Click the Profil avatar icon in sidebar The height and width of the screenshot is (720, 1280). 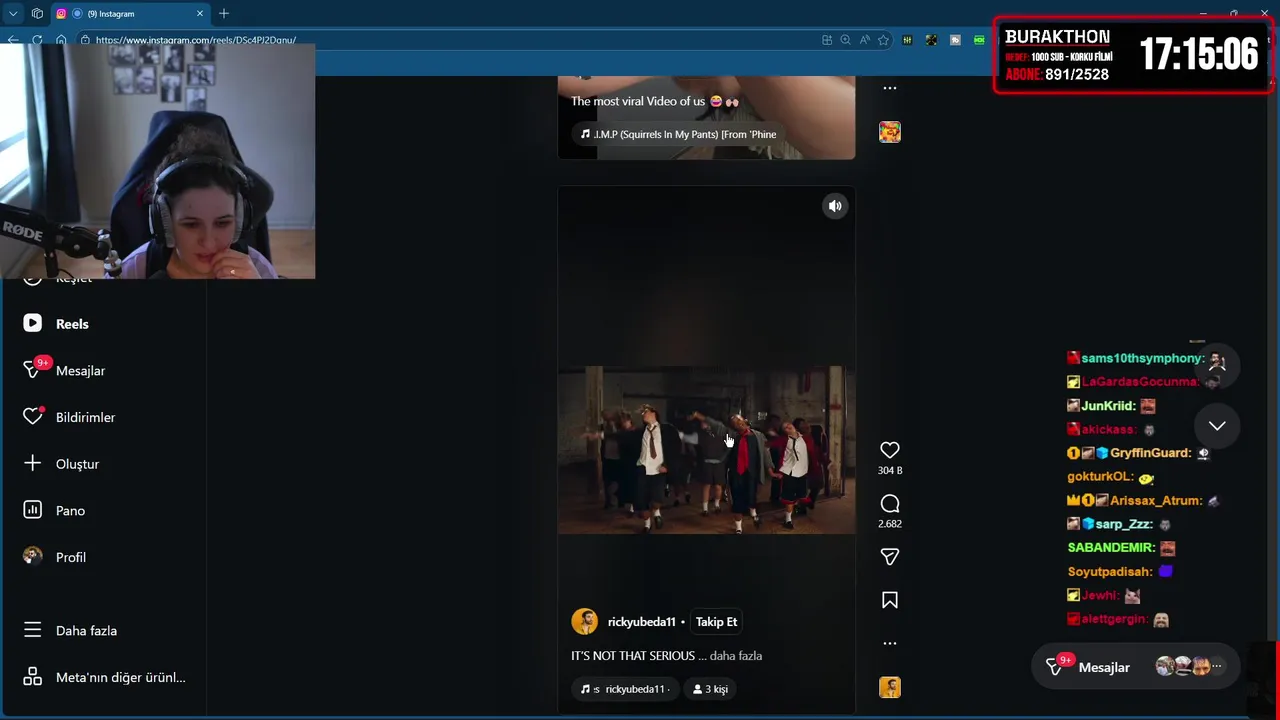click(33, 556)
